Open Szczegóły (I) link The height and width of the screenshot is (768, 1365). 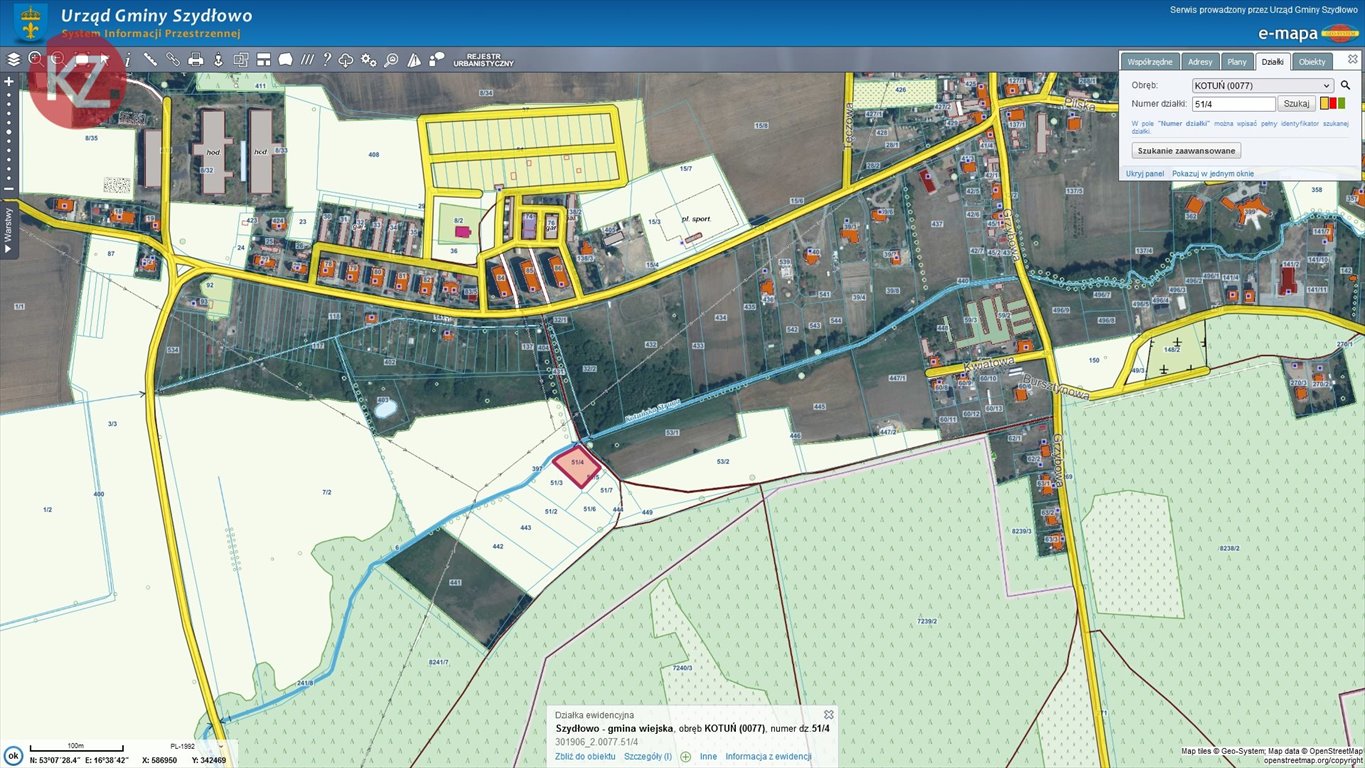[648, 757]
